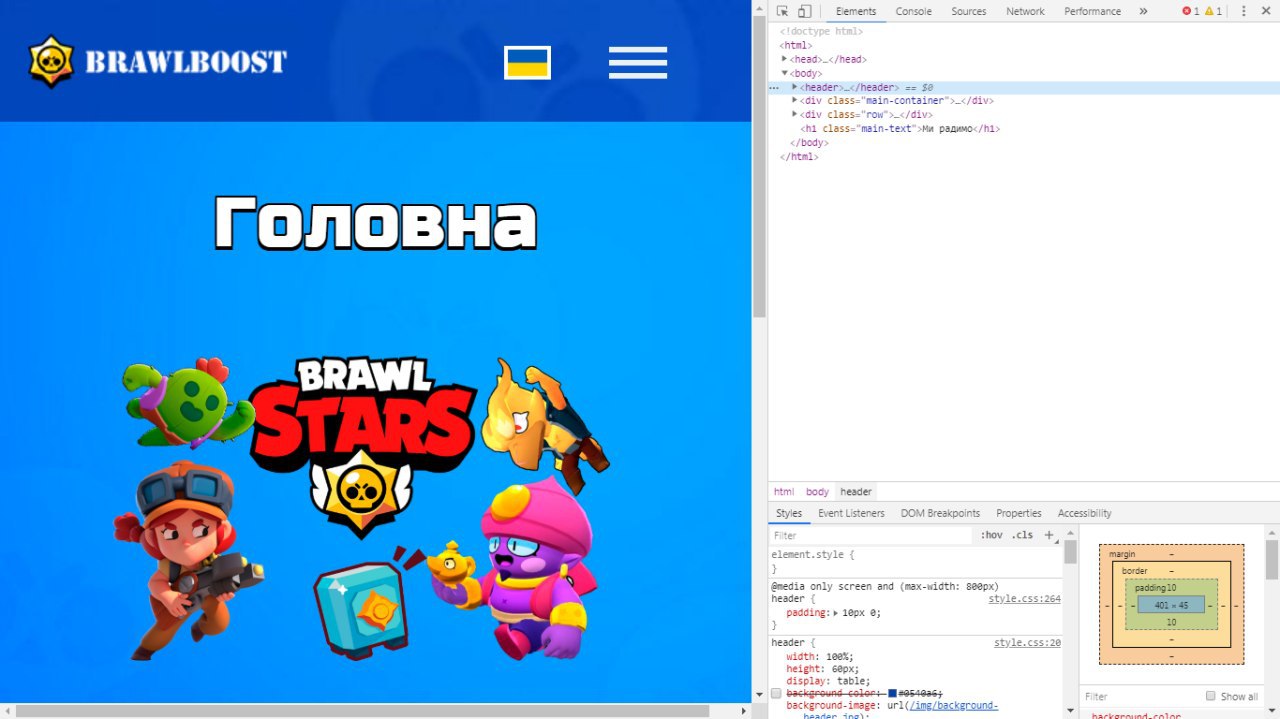Switch to the Console tab
This screenshot has height=719, width=1280.
point(913,11)
